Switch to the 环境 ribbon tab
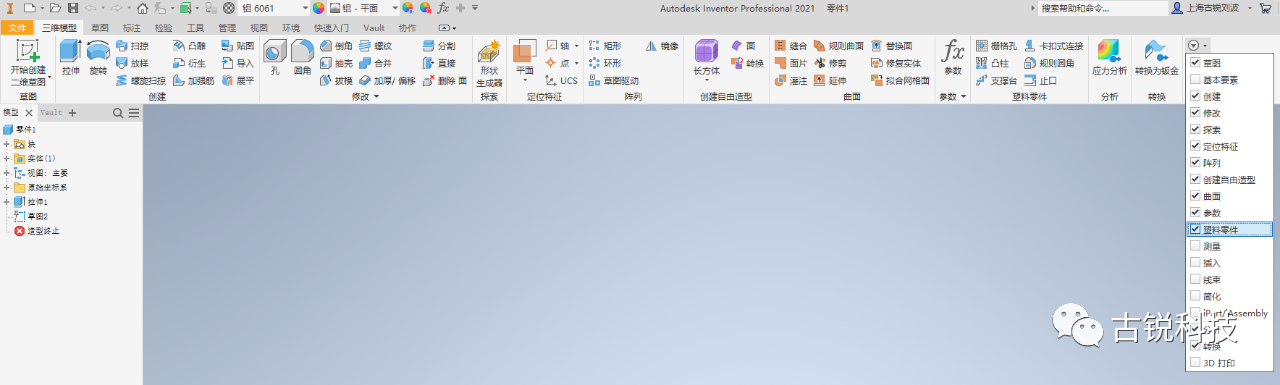This screenshot has height=385, width=1280. pos(291,28)
